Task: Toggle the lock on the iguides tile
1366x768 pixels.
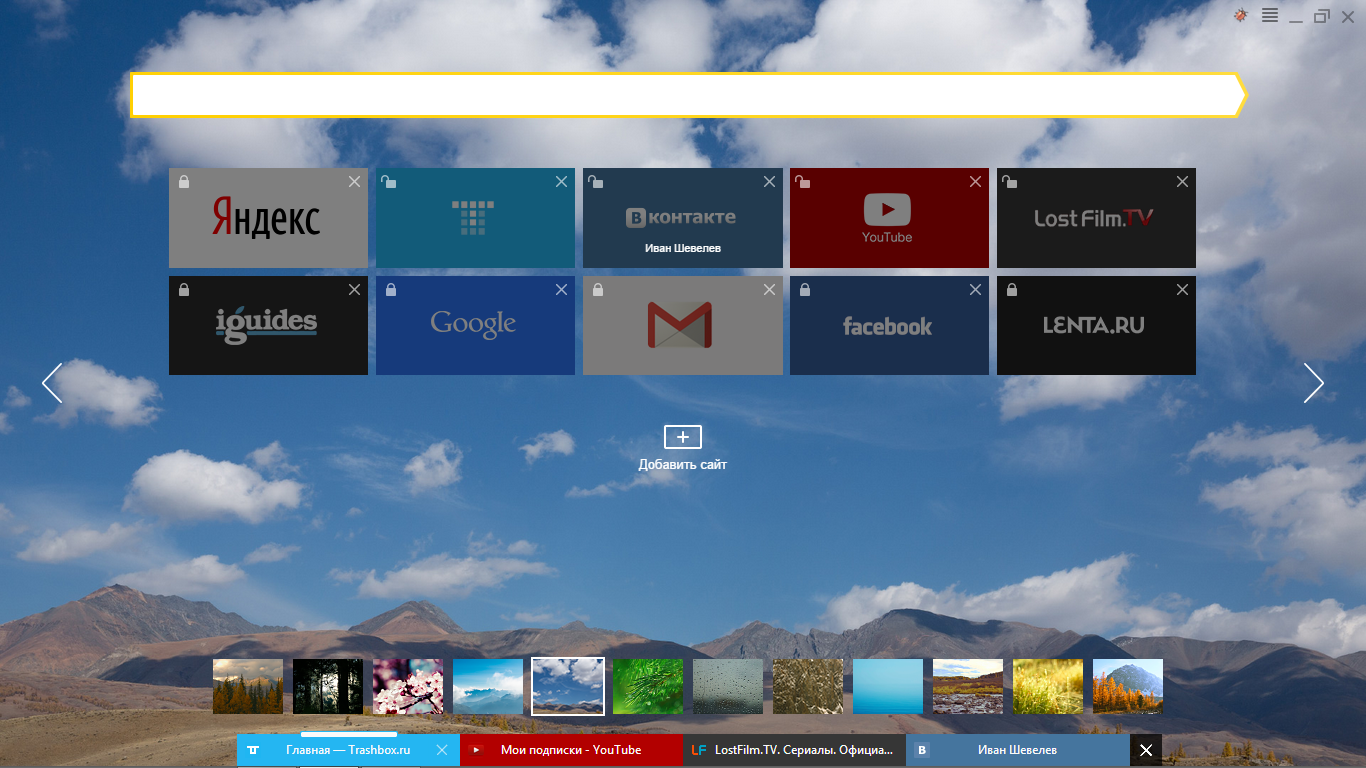Action: click(183, 290)
